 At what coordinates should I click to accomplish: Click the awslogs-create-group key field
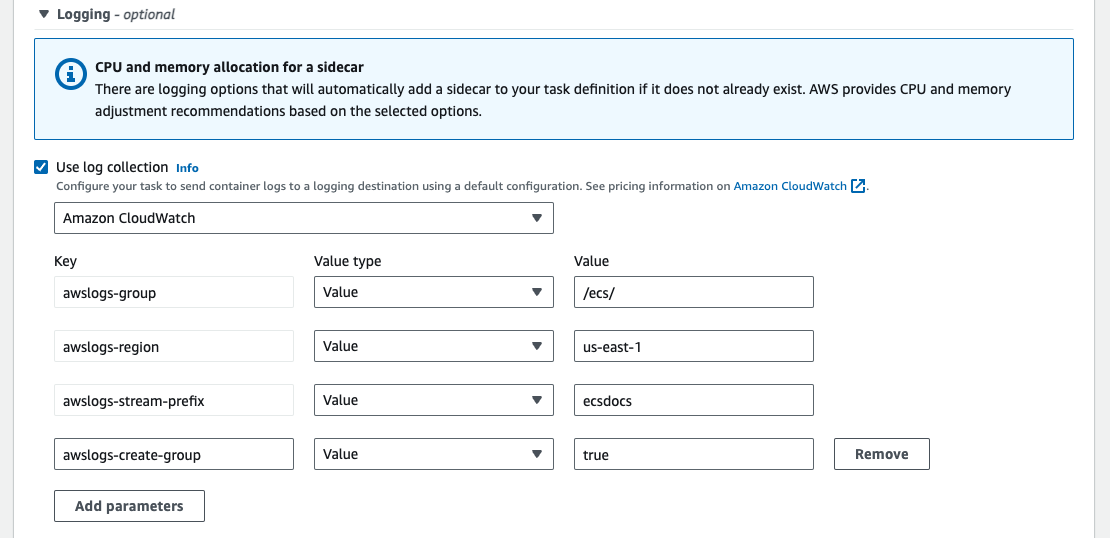pos(174,454)
